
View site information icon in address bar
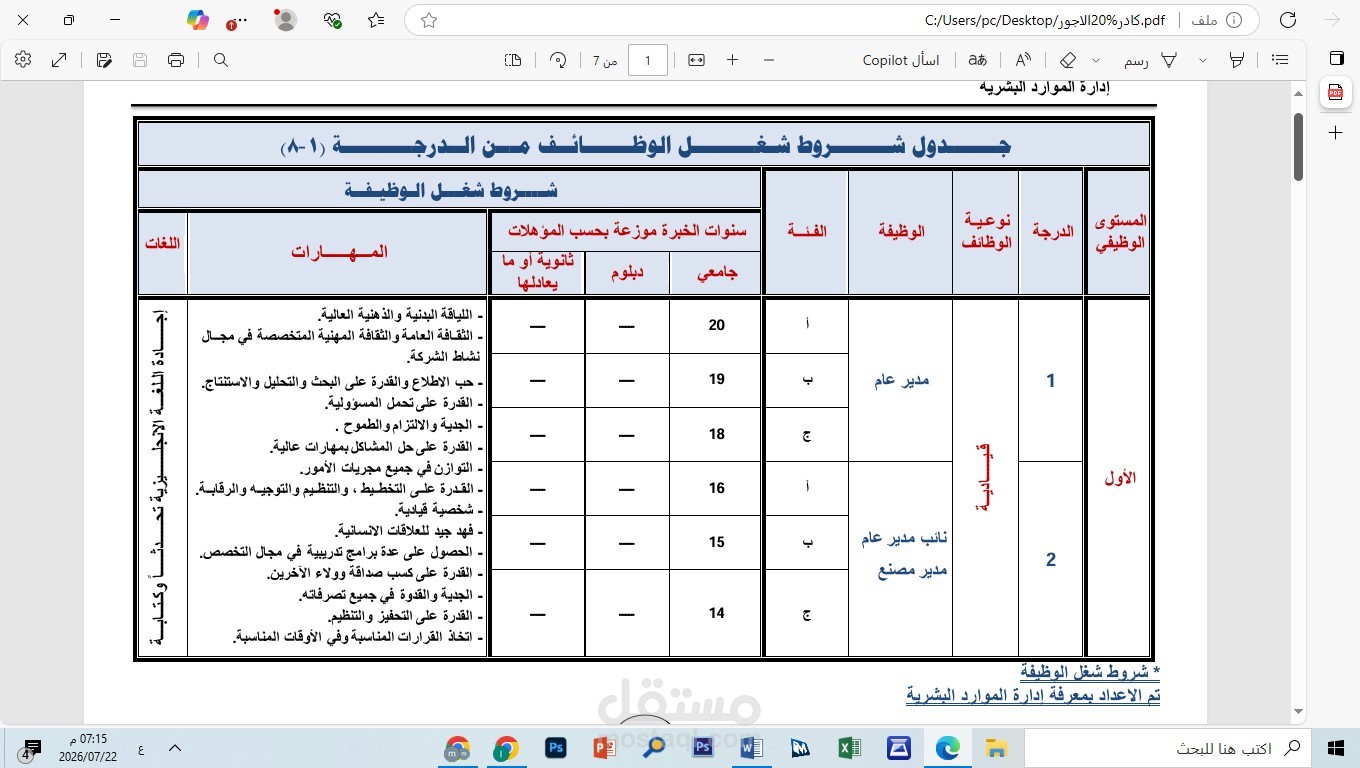pyautogui.click(x=1233, y=20)
